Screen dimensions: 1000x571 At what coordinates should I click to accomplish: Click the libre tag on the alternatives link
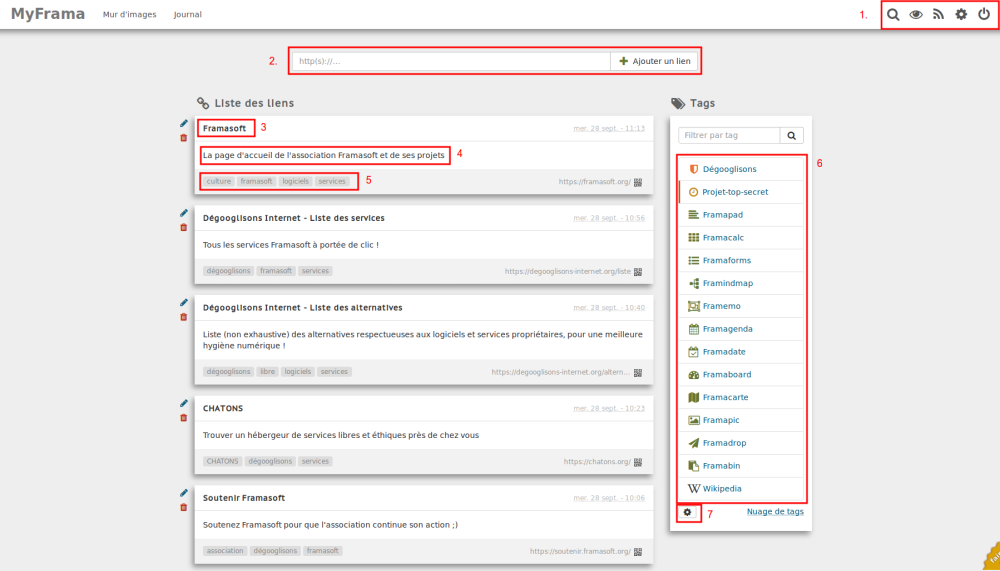(x=268, y=371)
